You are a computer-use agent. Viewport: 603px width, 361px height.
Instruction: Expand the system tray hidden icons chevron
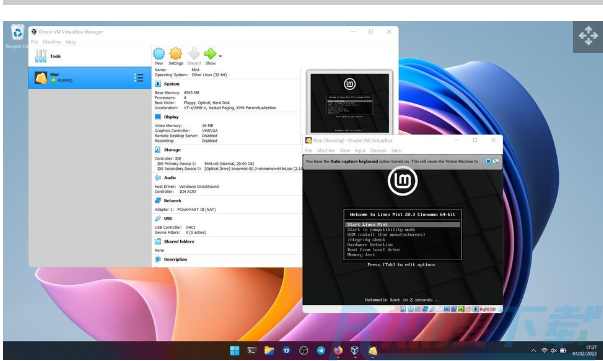(533, 351)
